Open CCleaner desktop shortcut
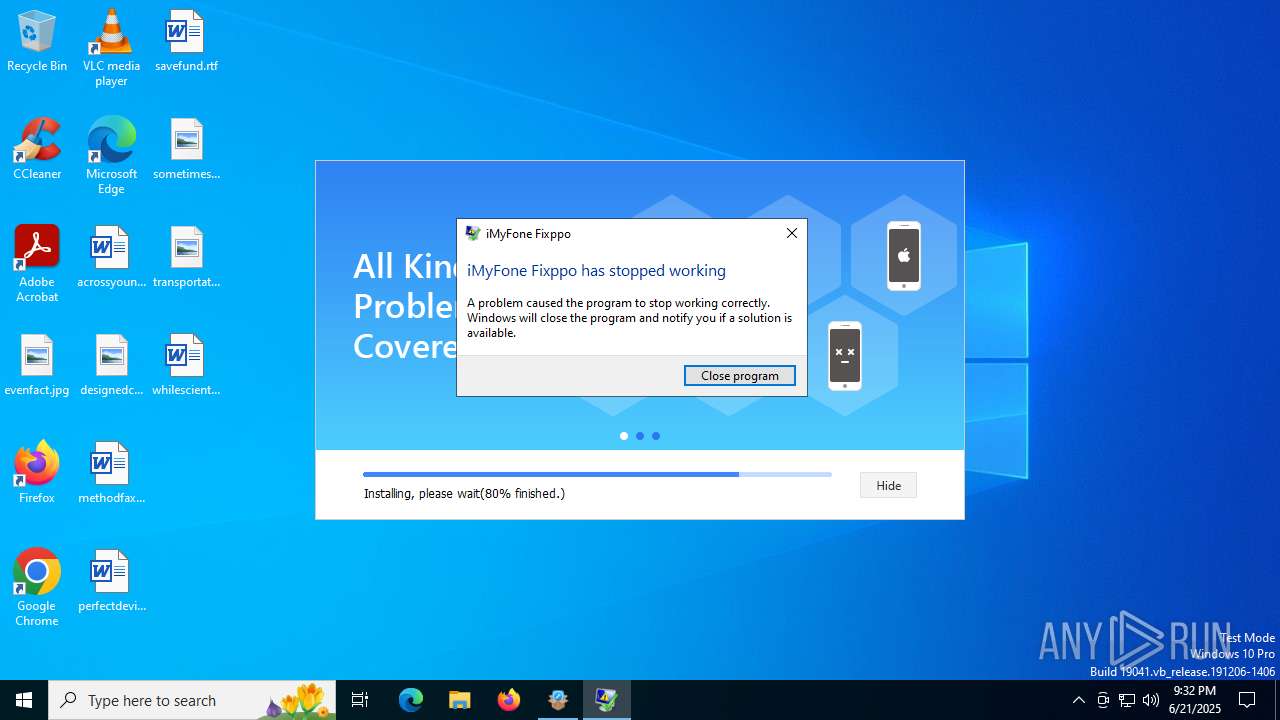This screenshot has height=720, width=1280. (37, 150)
